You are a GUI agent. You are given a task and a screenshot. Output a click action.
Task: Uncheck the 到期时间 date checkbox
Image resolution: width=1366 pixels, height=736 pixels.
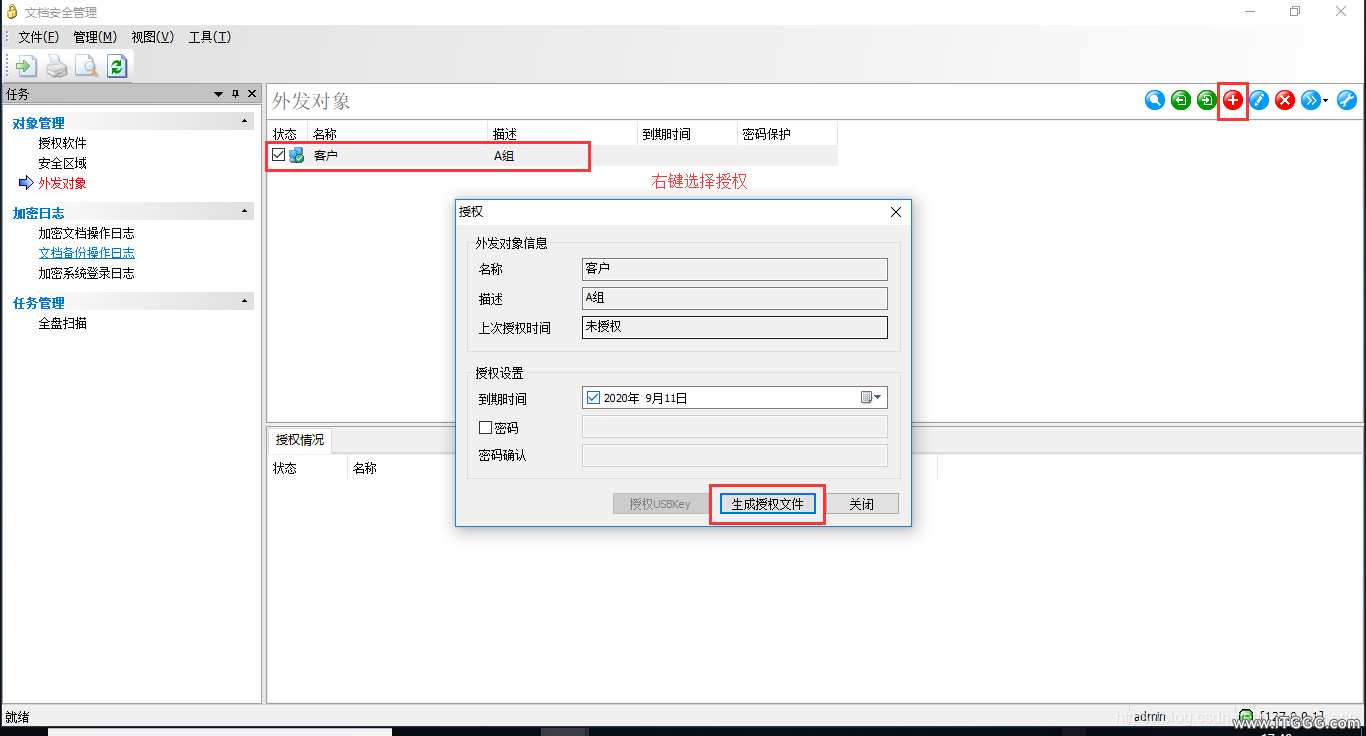[x=593, y=398]
